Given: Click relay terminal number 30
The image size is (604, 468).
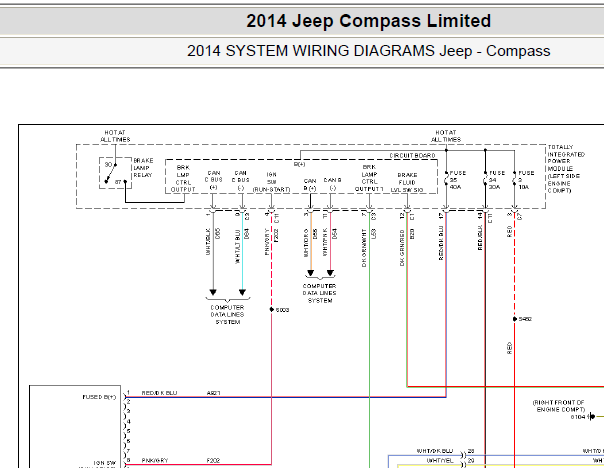Looking at the screenshot, I should 108,164.
